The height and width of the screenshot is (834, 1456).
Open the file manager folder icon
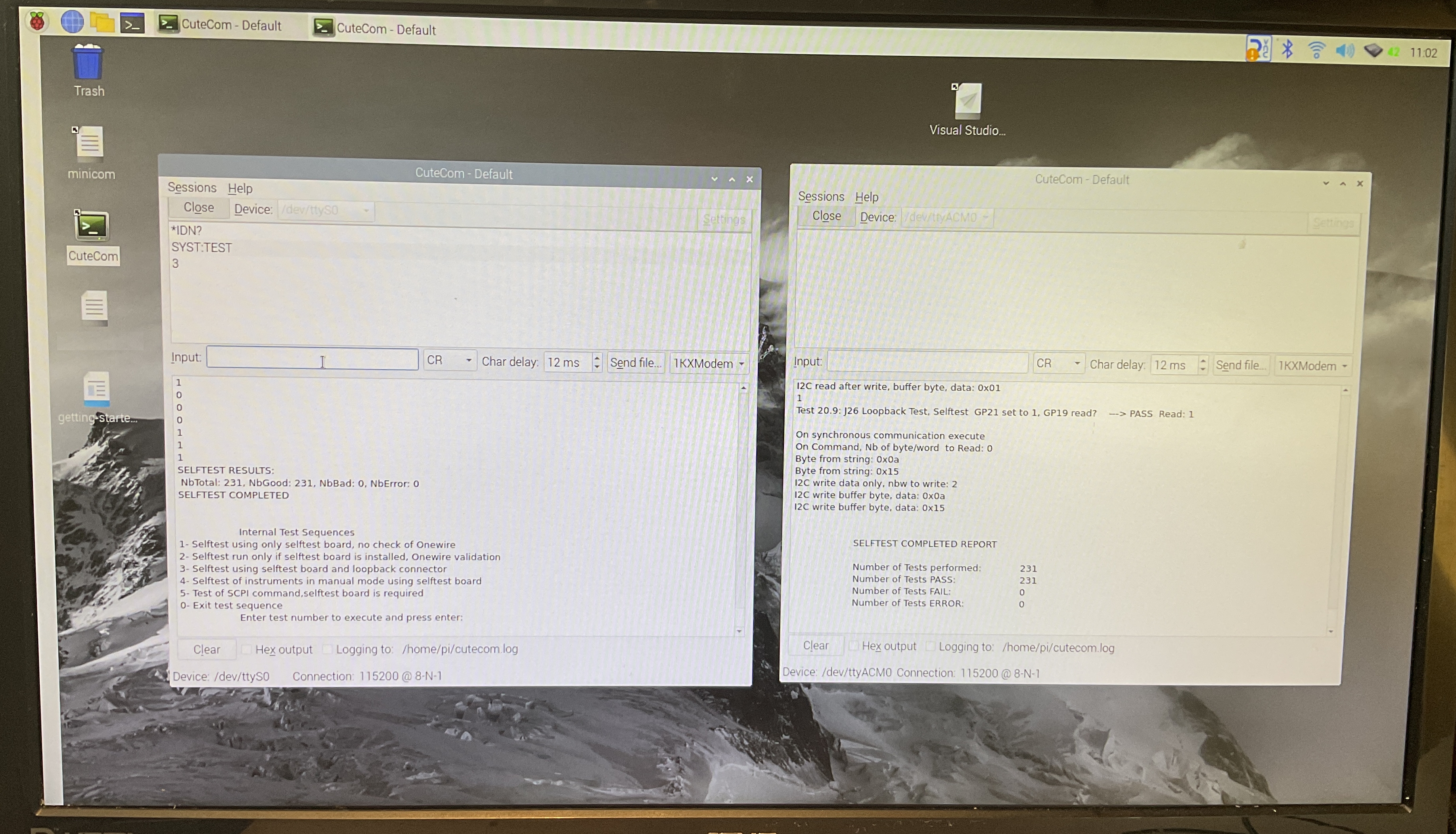pos(102,22)
